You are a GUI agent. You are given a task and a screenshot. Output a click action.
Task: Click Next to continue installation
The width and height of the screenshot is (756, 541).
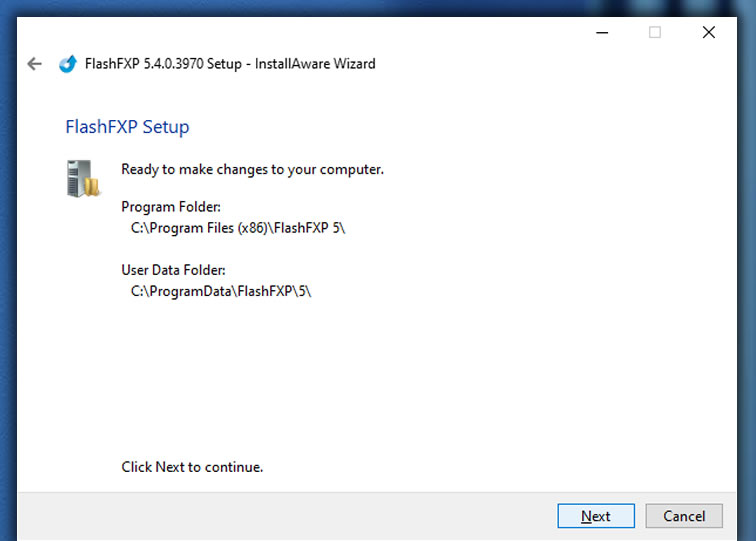click(x=596, y=516)
